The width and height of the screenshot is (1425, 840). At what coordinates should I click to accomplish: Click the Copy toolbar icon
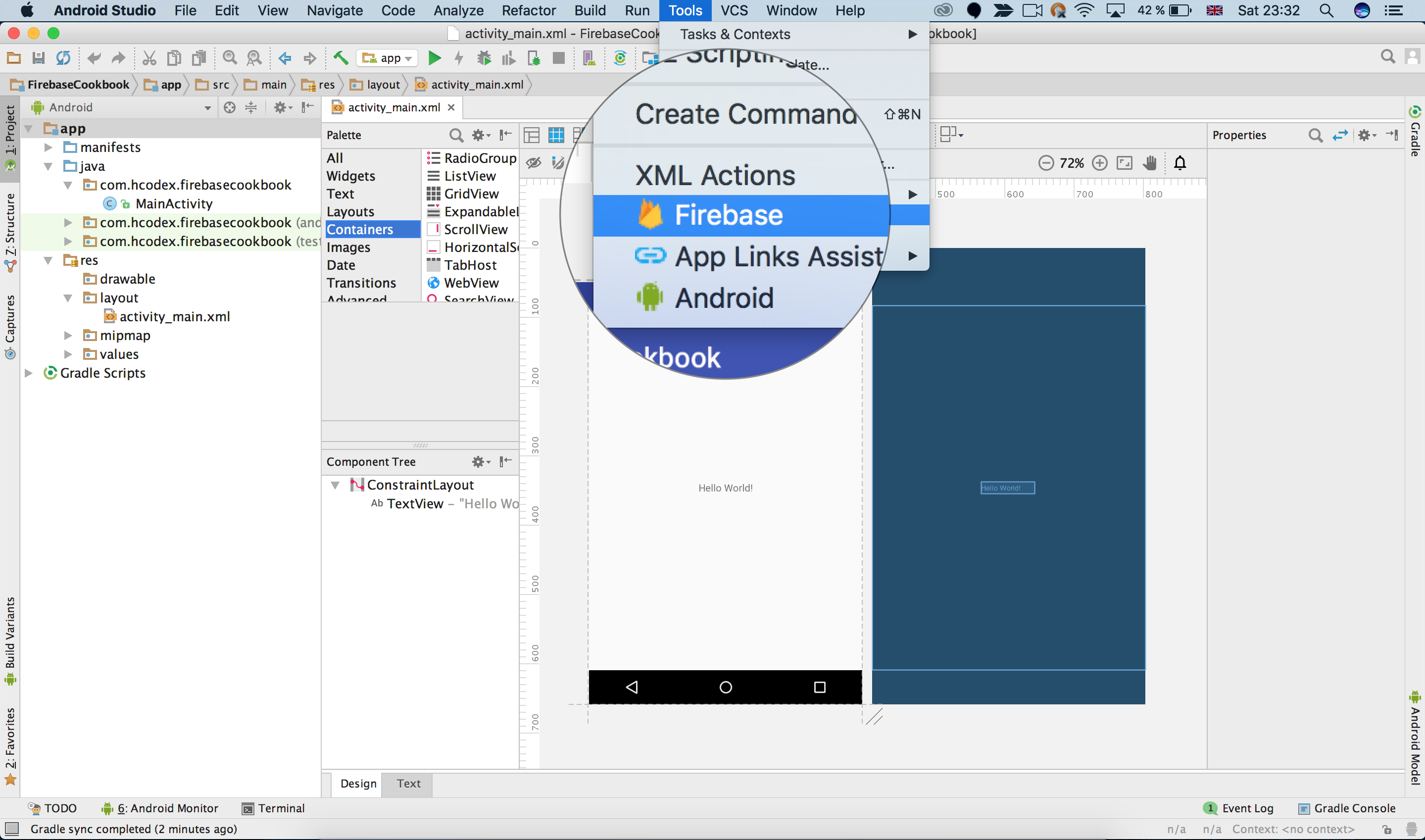pyautogui.click(x=174, y=58)
